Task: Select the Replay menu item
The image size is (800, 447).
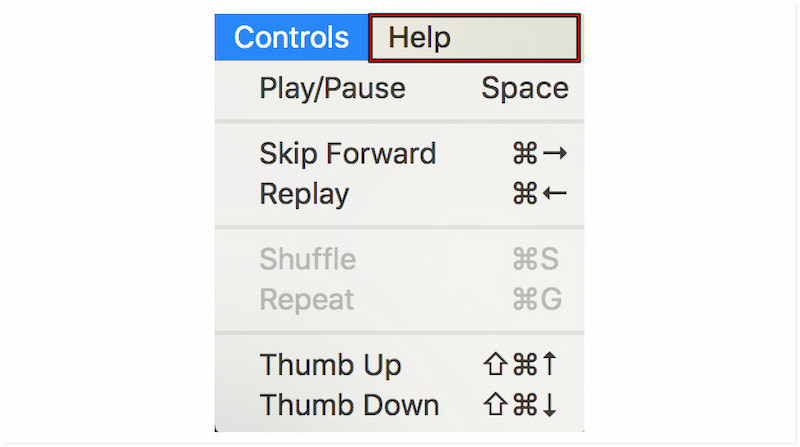Action: coord(304,193)
